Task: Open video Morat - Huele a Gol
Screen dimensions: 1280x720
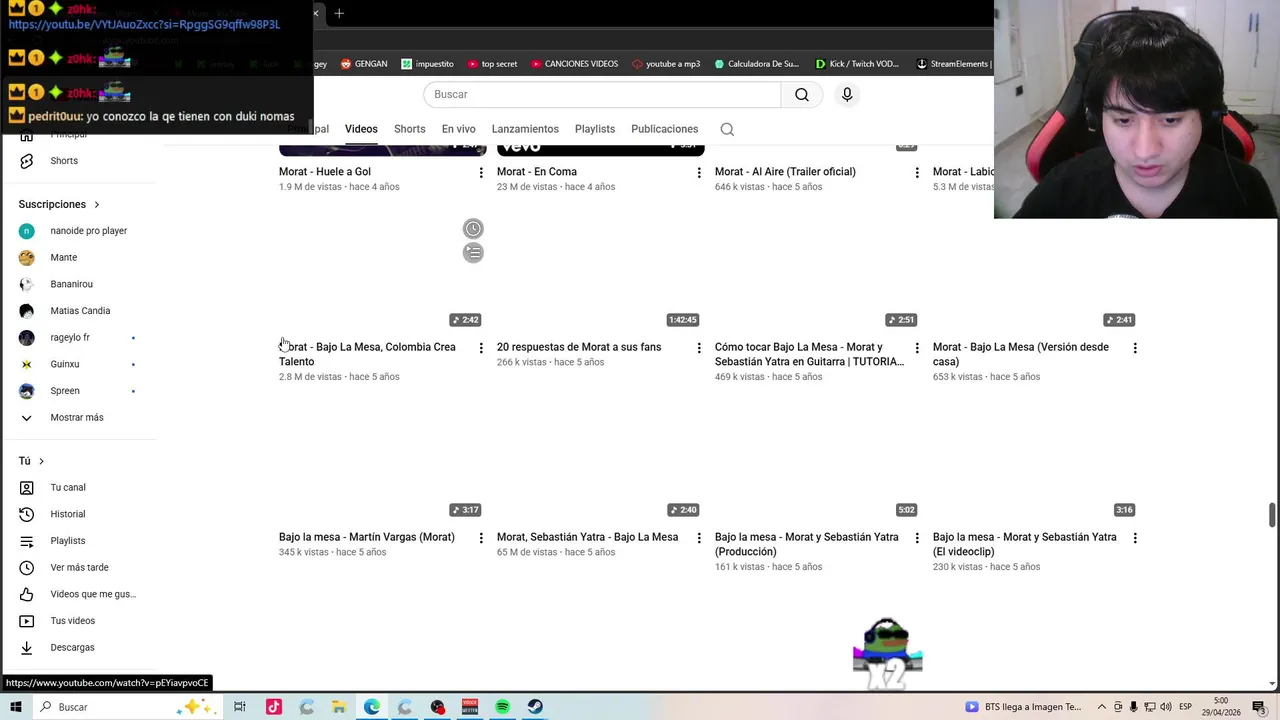Action: (x=325, y=172)
